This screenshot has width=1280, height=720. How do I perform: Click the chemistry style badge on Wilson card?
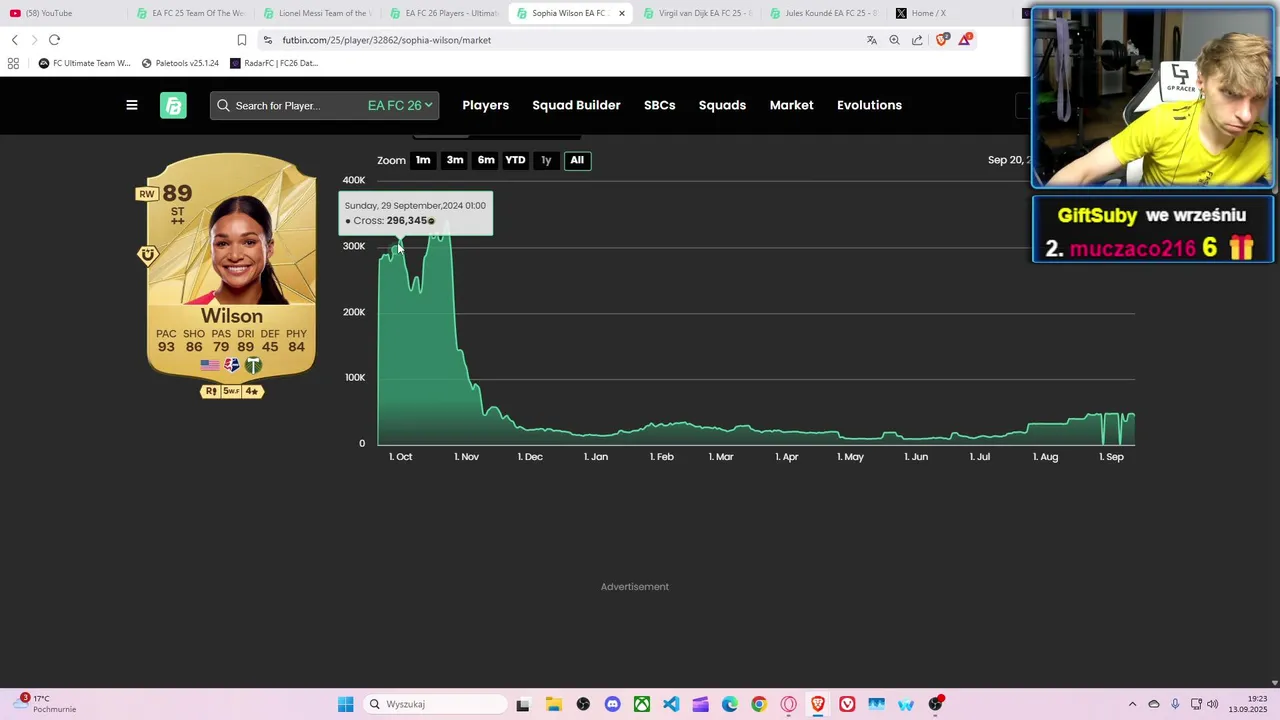[x=148, y=256]
